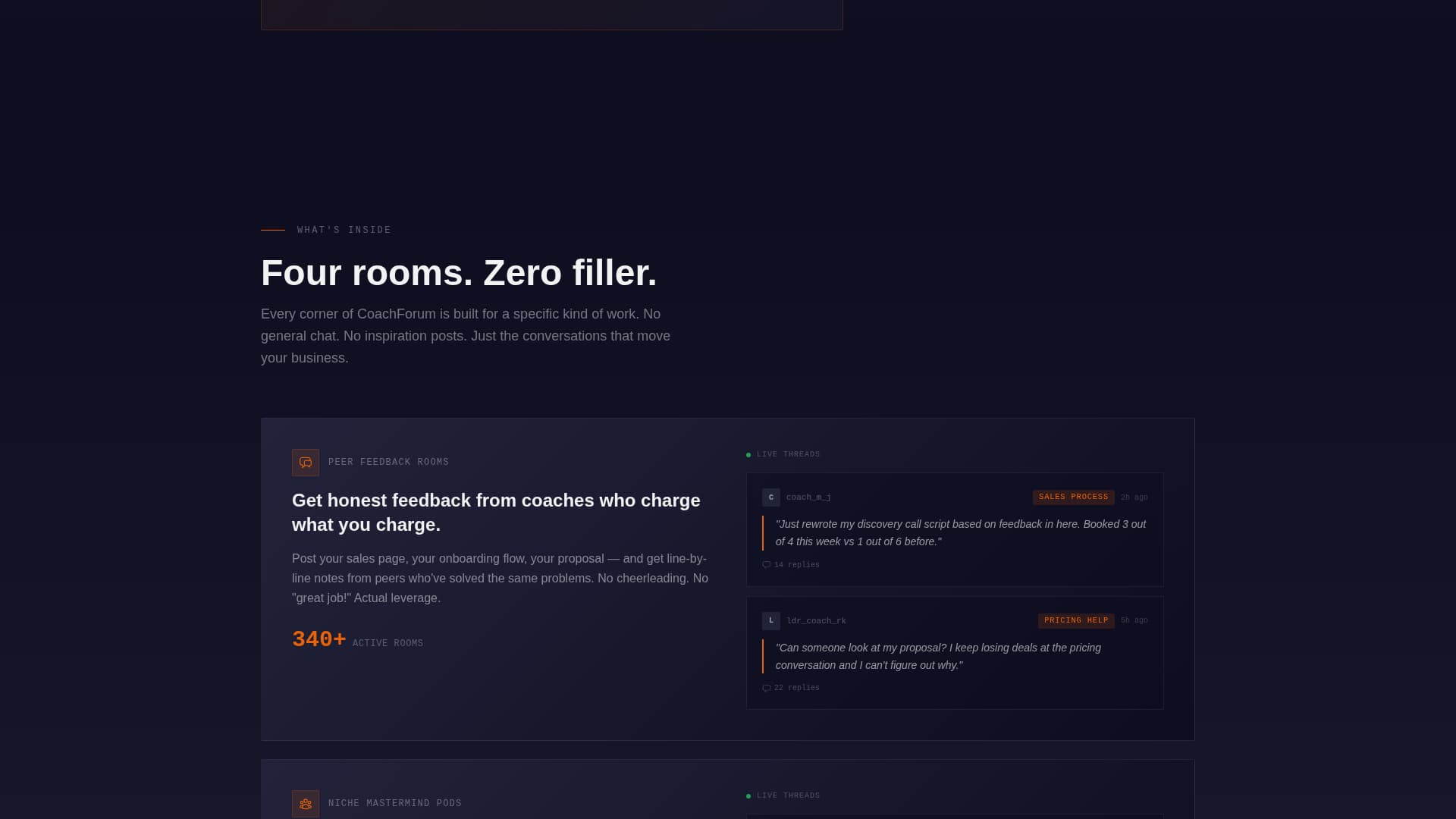Open the discovery call script thread quote
Viewport: 1456px width, 819px height.
point(961,533)
